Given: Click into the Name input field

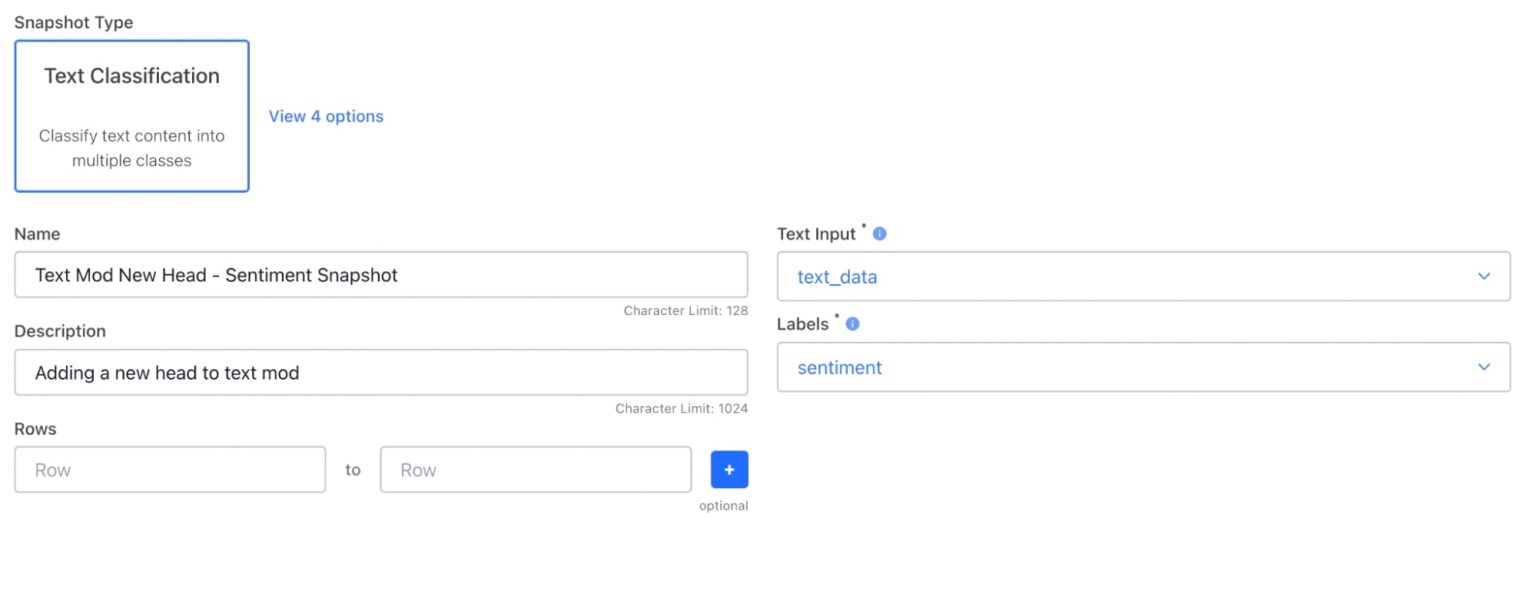Looking at the screenshot, I should pos(381,274).
